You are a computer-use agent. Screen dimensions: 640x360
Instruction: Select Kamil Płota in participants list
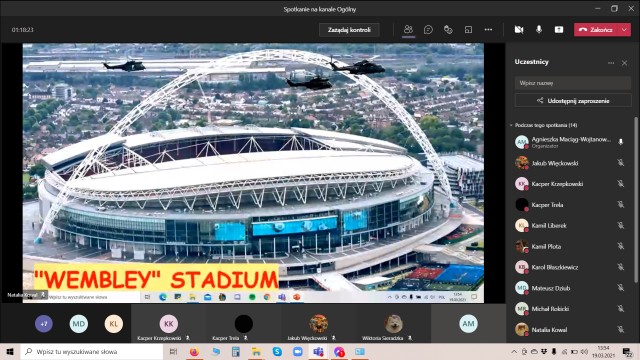(571, 246)
